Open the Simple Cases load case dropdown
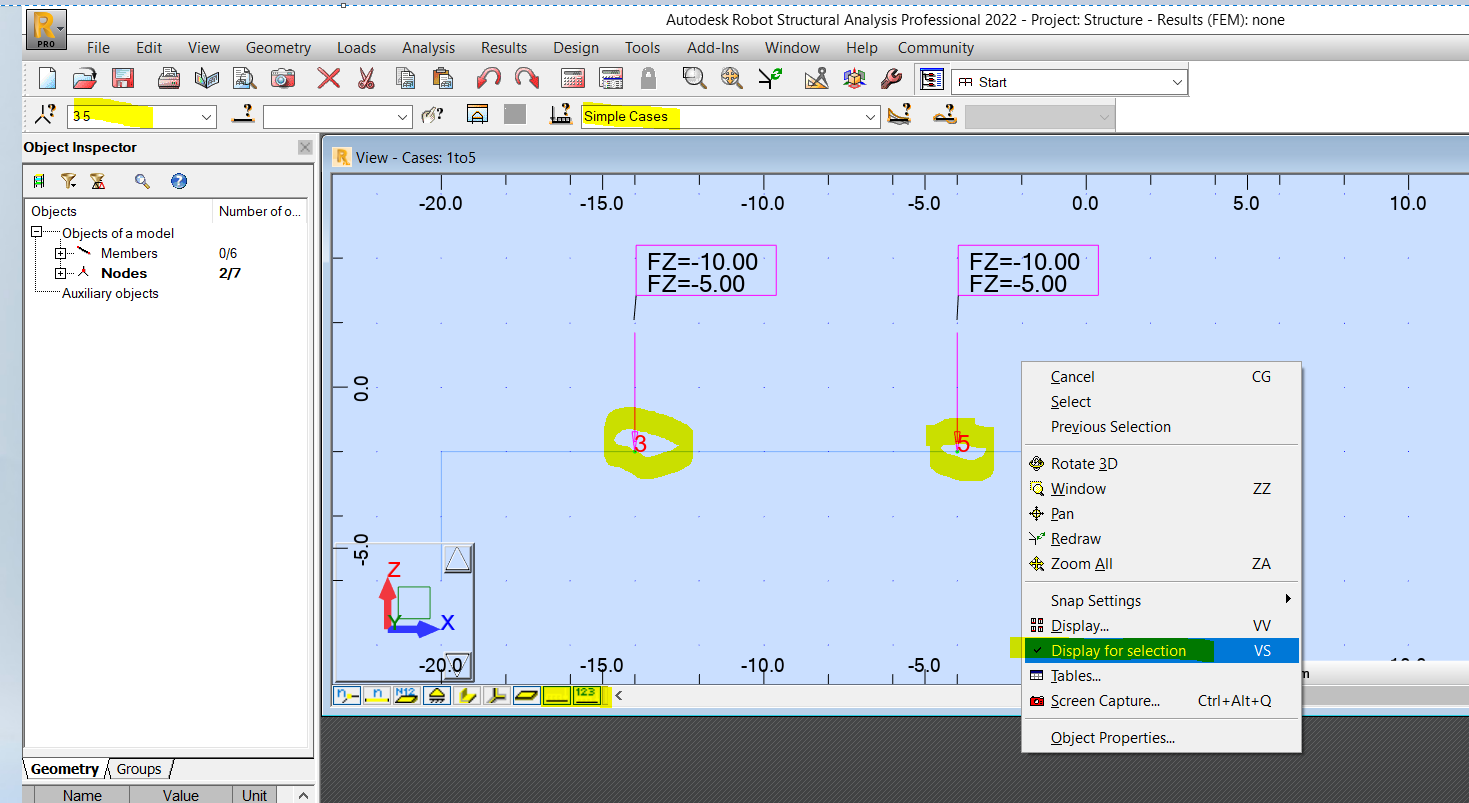Screen dimensions: 1469x803 [x=869, y=116]
